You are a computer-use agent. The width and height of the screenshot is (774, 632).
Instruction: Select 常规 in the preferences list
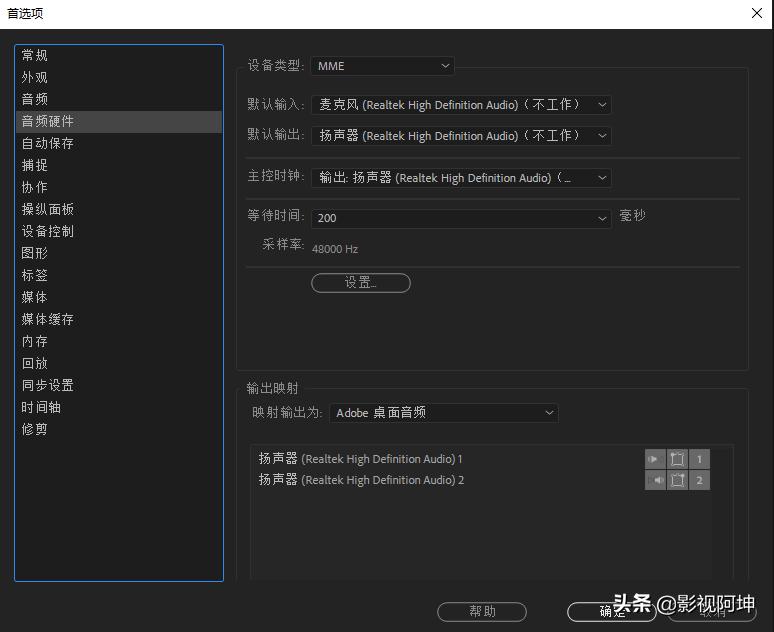[35, 55]
